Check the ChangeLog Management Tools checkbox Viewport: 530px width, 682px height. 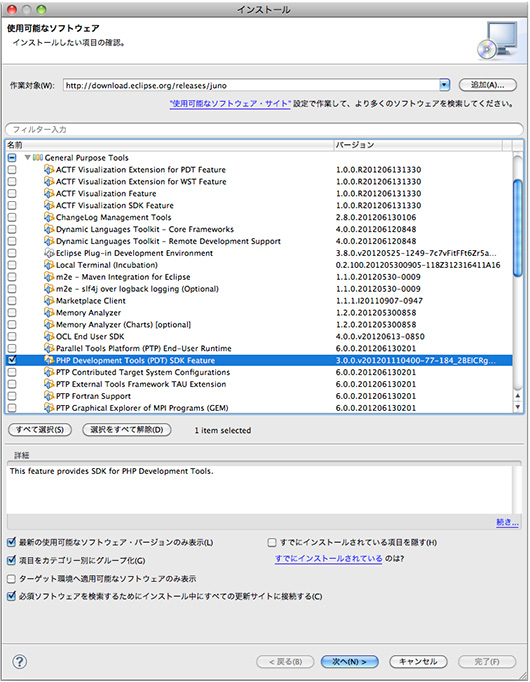12,217
